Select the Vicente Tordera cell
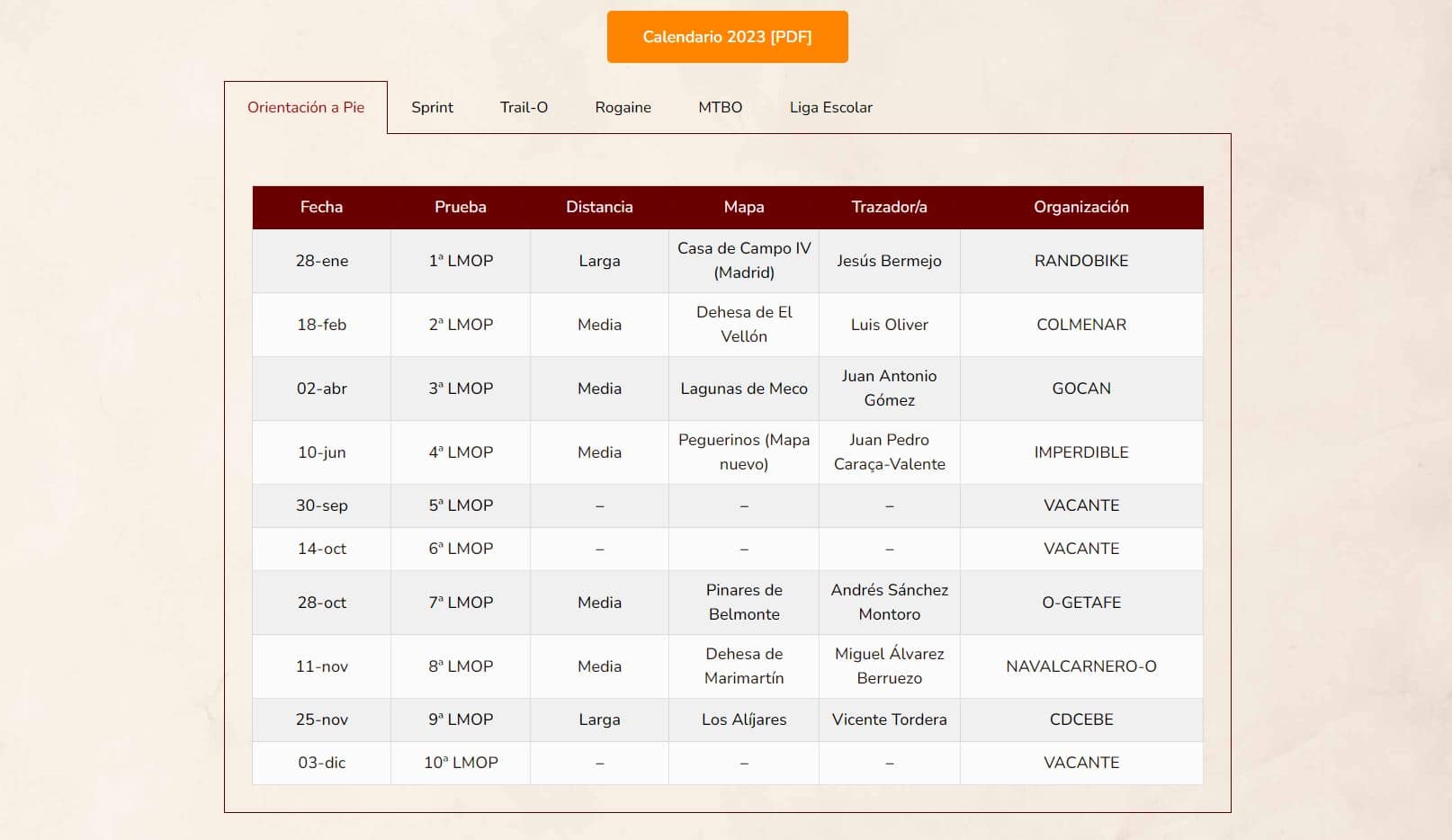 point(889,719)
